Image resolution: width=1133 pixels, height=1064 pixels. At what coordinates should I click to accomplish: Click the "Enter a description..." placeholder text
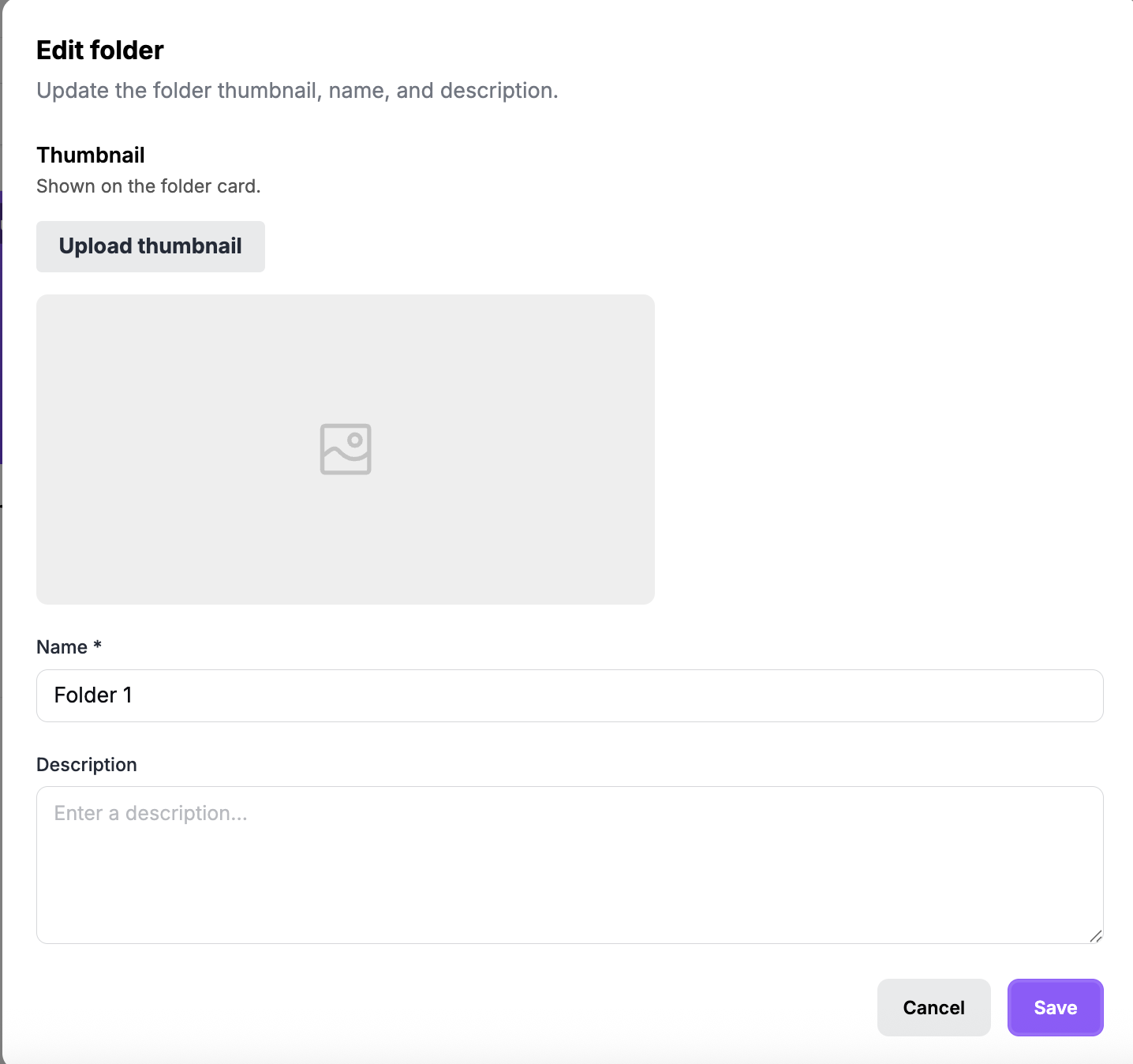pos(151,813)
